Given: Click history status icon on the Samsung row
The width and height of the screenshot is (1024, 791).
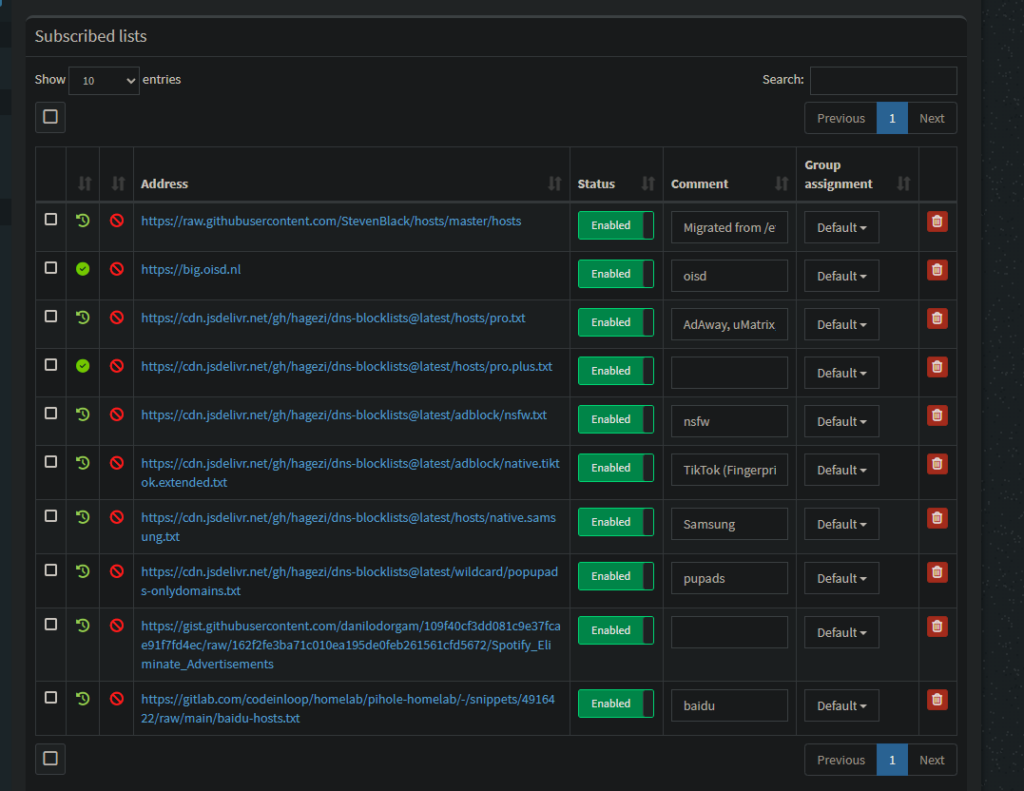Looking at the screenshot, I should (x=83, y=516).
